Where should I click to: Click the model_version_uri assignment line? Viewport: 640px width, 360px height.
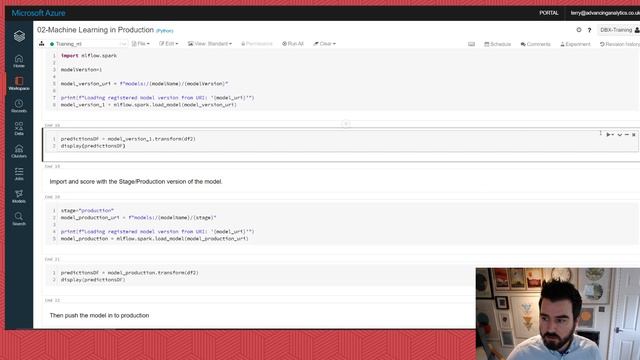144,84
